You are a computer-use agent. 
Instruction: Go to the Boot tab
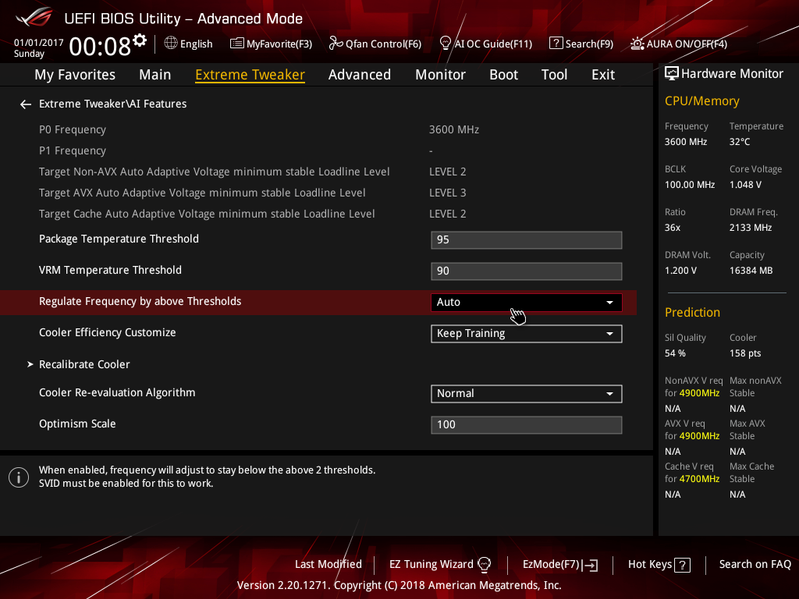(503, 75)
